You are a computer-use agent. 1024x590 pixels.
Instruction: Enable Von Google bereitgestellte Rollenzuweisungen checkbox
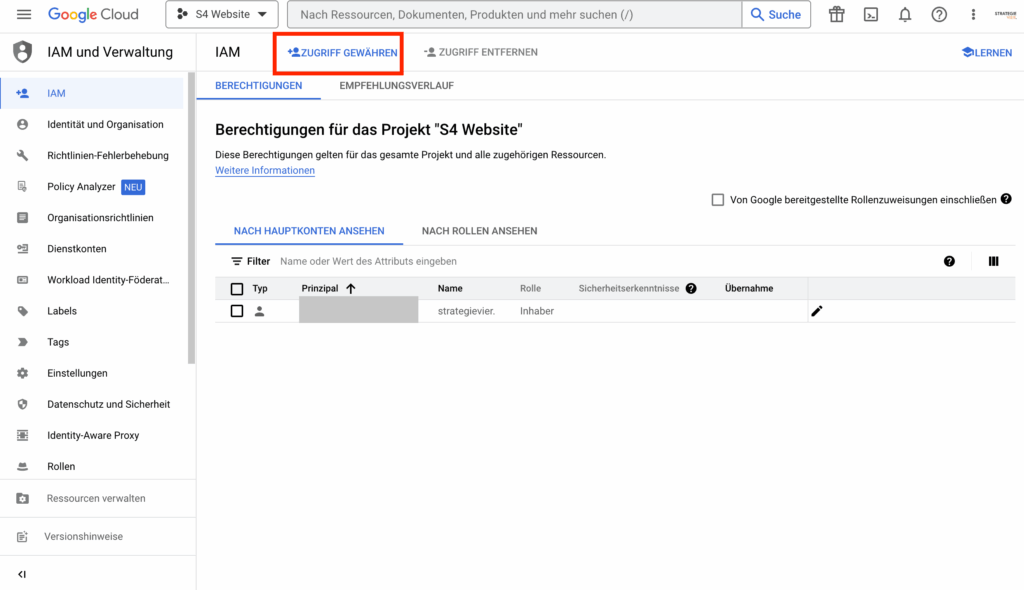(718, 200)
